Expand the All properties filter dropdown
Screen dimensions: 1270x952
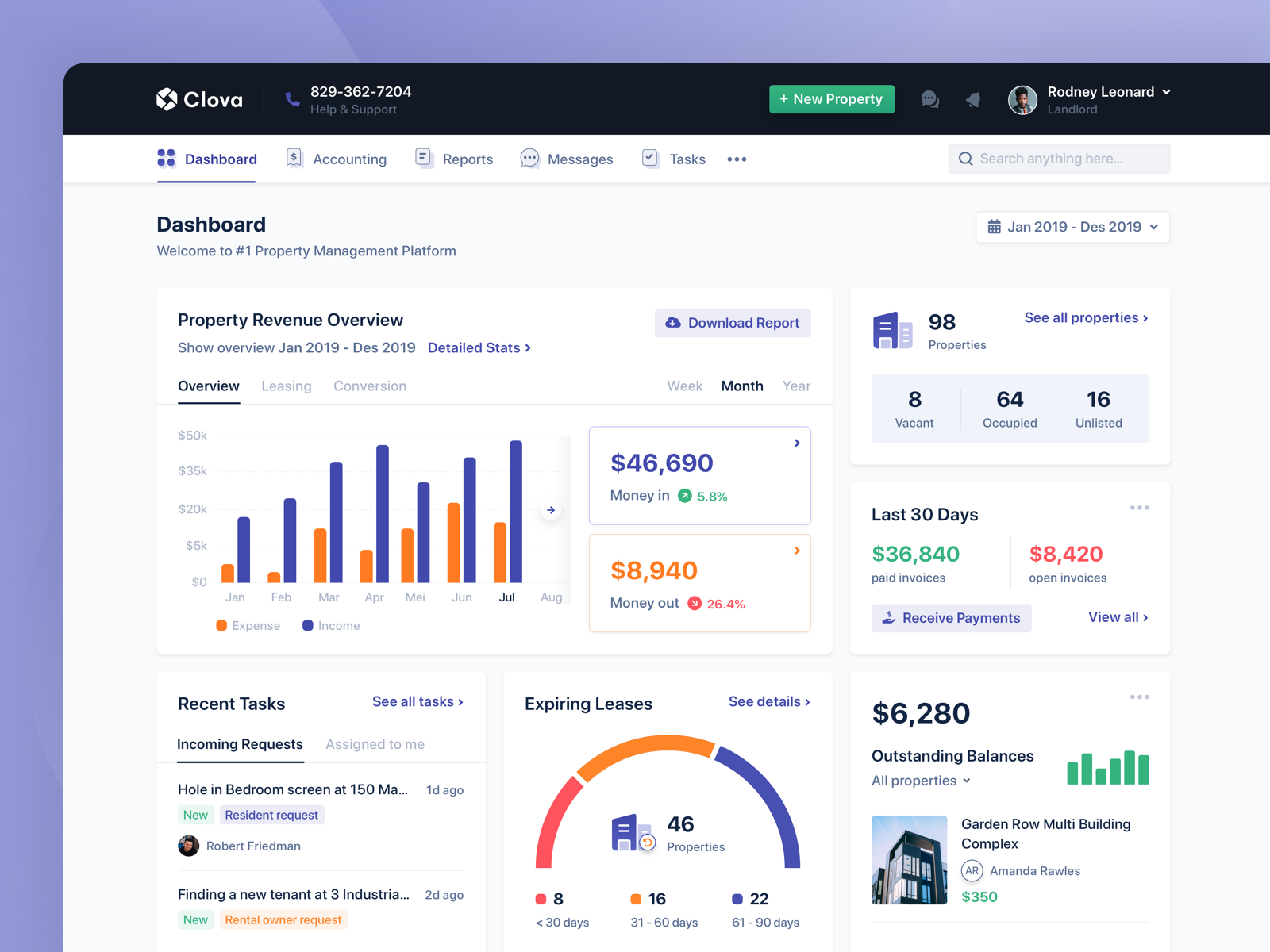pos(920,781)
